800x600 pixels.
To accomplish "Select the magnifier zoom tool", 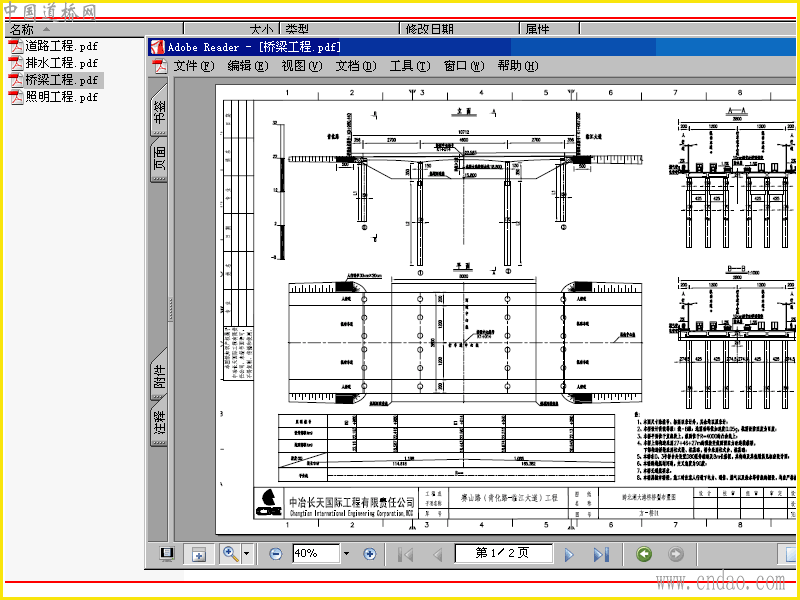I will pyautogui.click(x=231, y=554).
